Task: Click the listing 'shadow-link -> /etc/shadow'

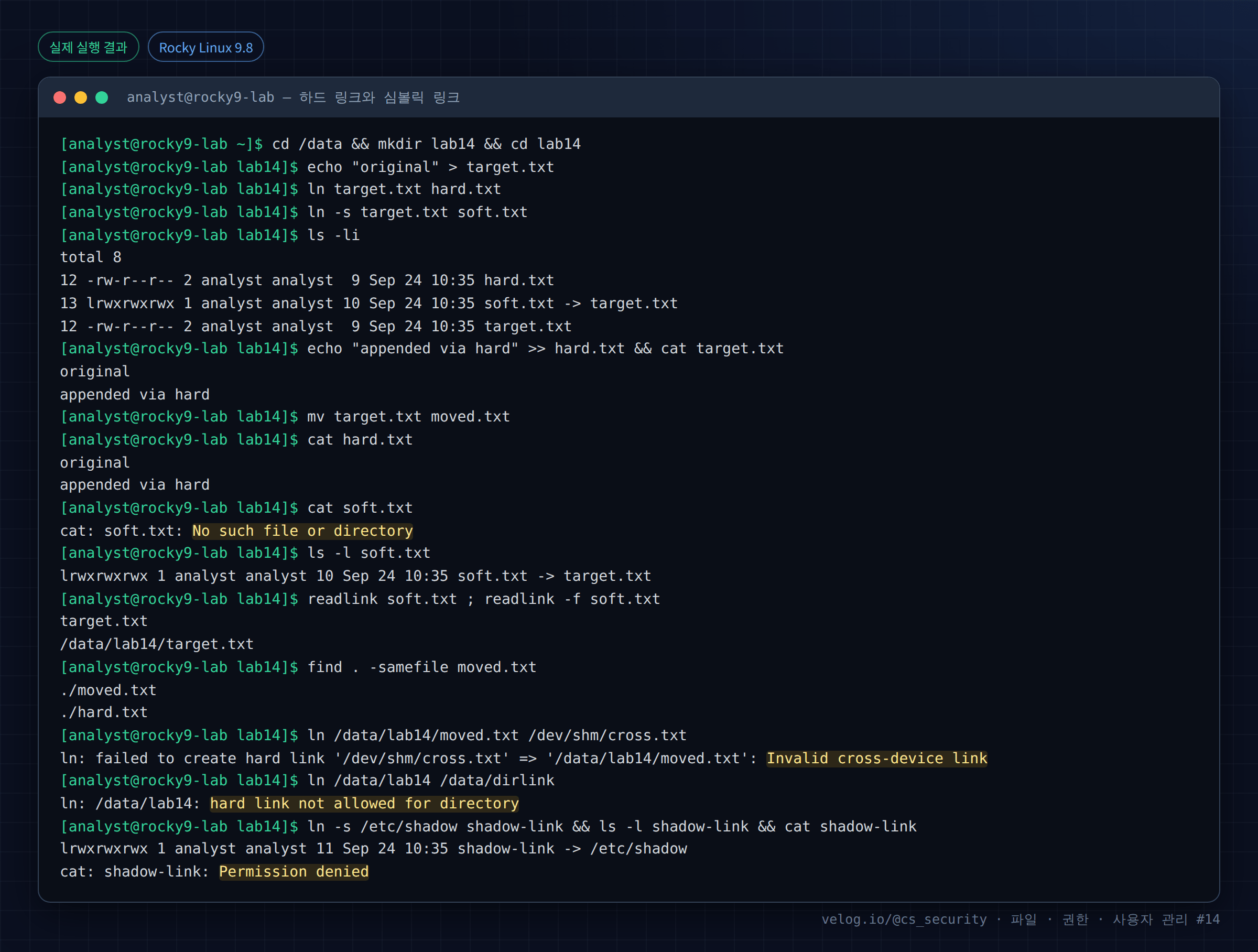Action: 572,849
